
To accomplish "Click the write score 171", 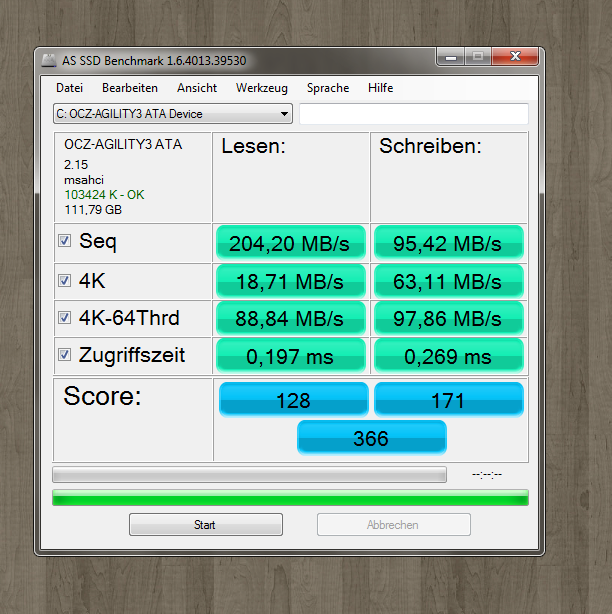I will [449, 400].
